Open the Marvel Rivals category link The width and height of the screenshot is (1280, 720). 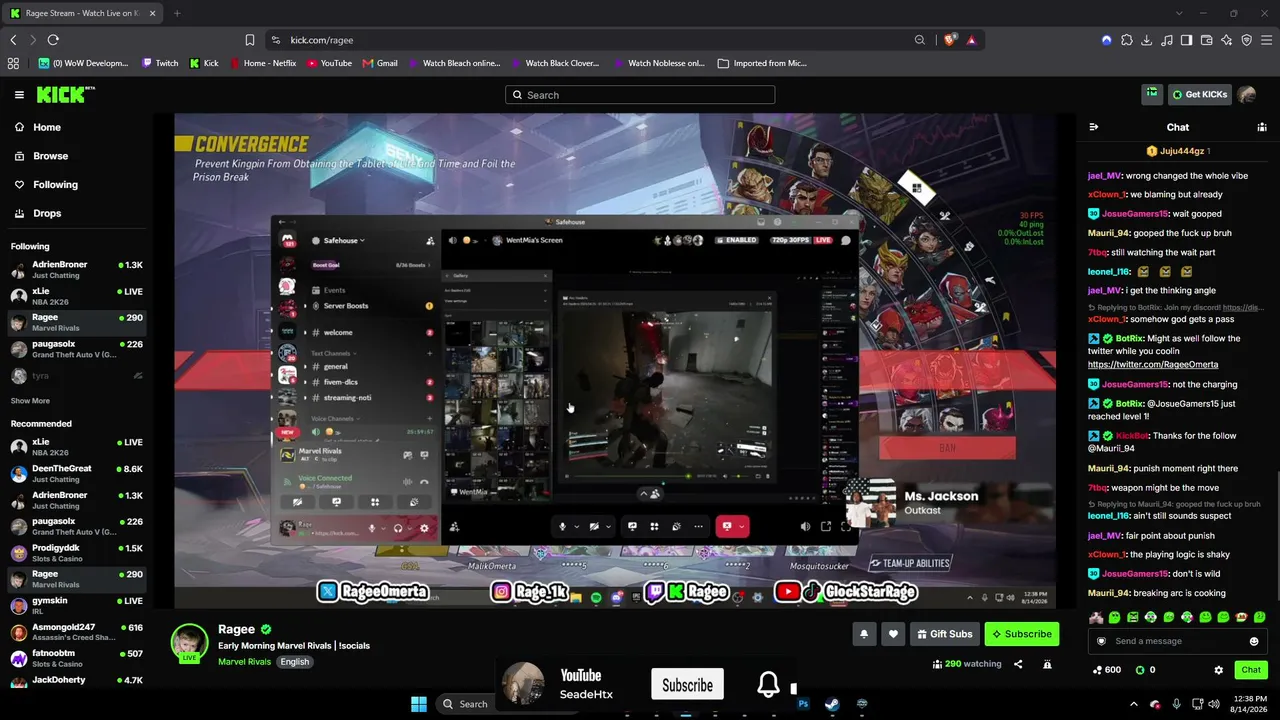coord(244,662)
